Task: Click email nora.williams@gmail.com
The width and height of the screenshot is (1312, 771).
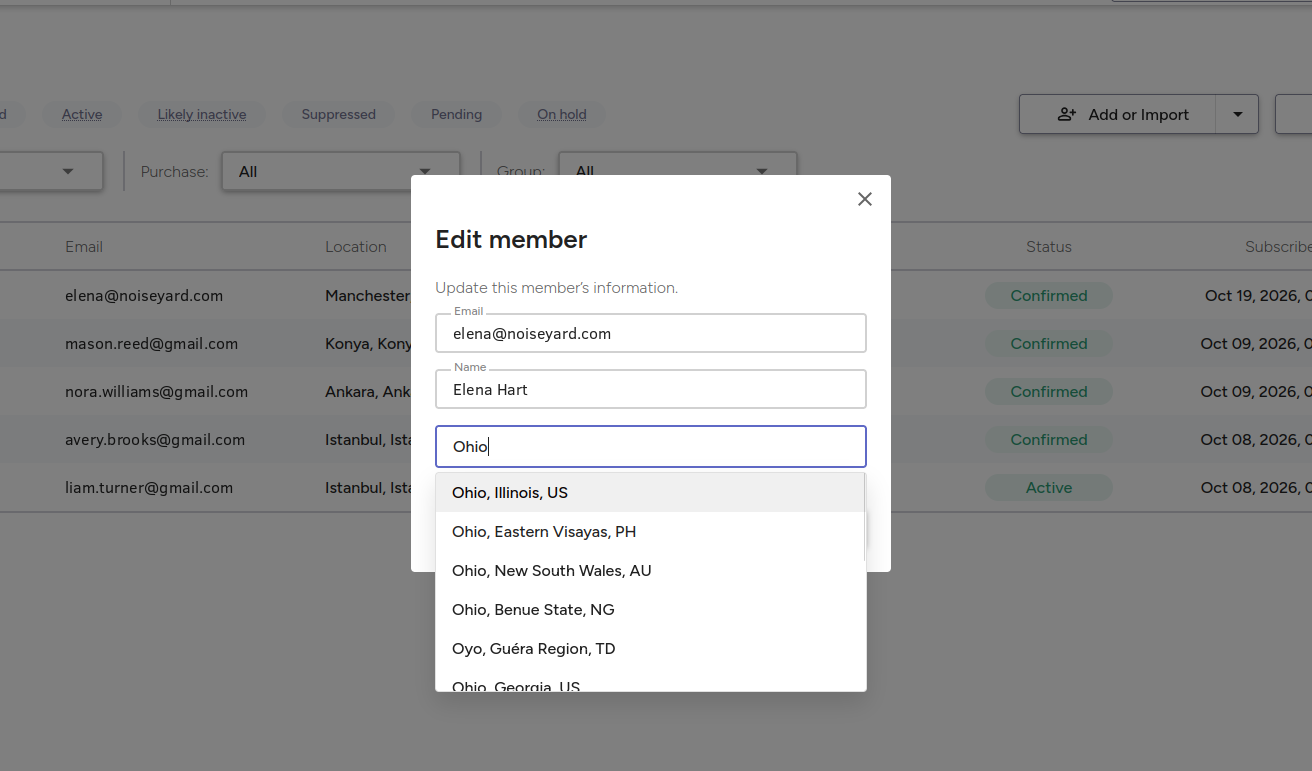Action: (x=157, y=392)
